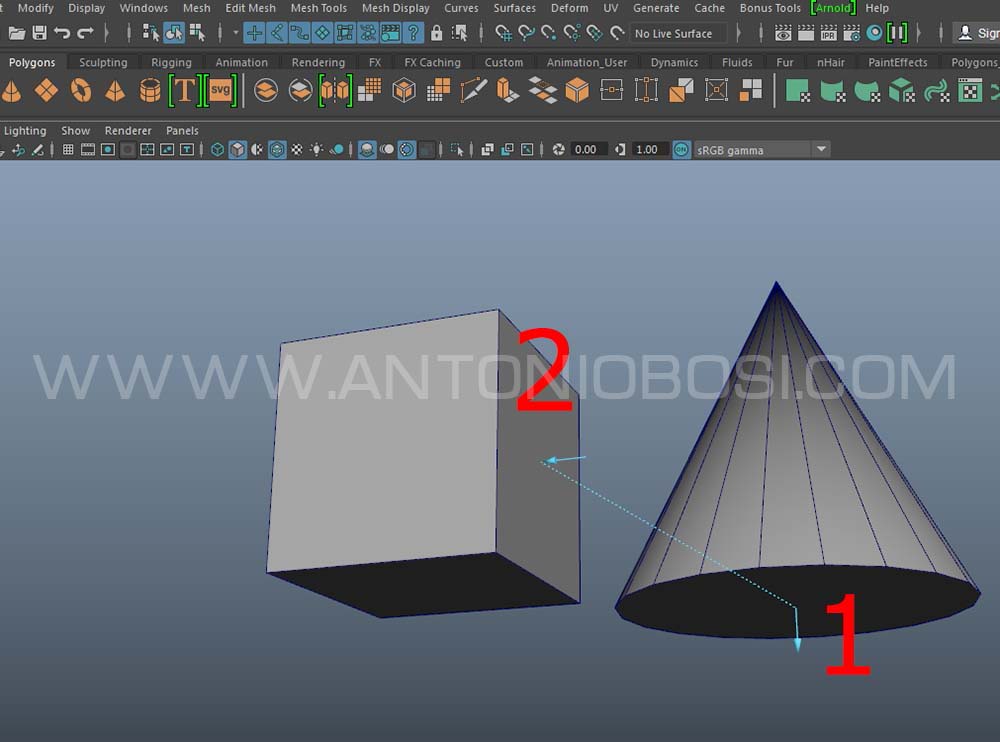Viewport: 1000px width, 742px height.
Task: Open the Mesh Tools menu
Action: coord(319,8)
